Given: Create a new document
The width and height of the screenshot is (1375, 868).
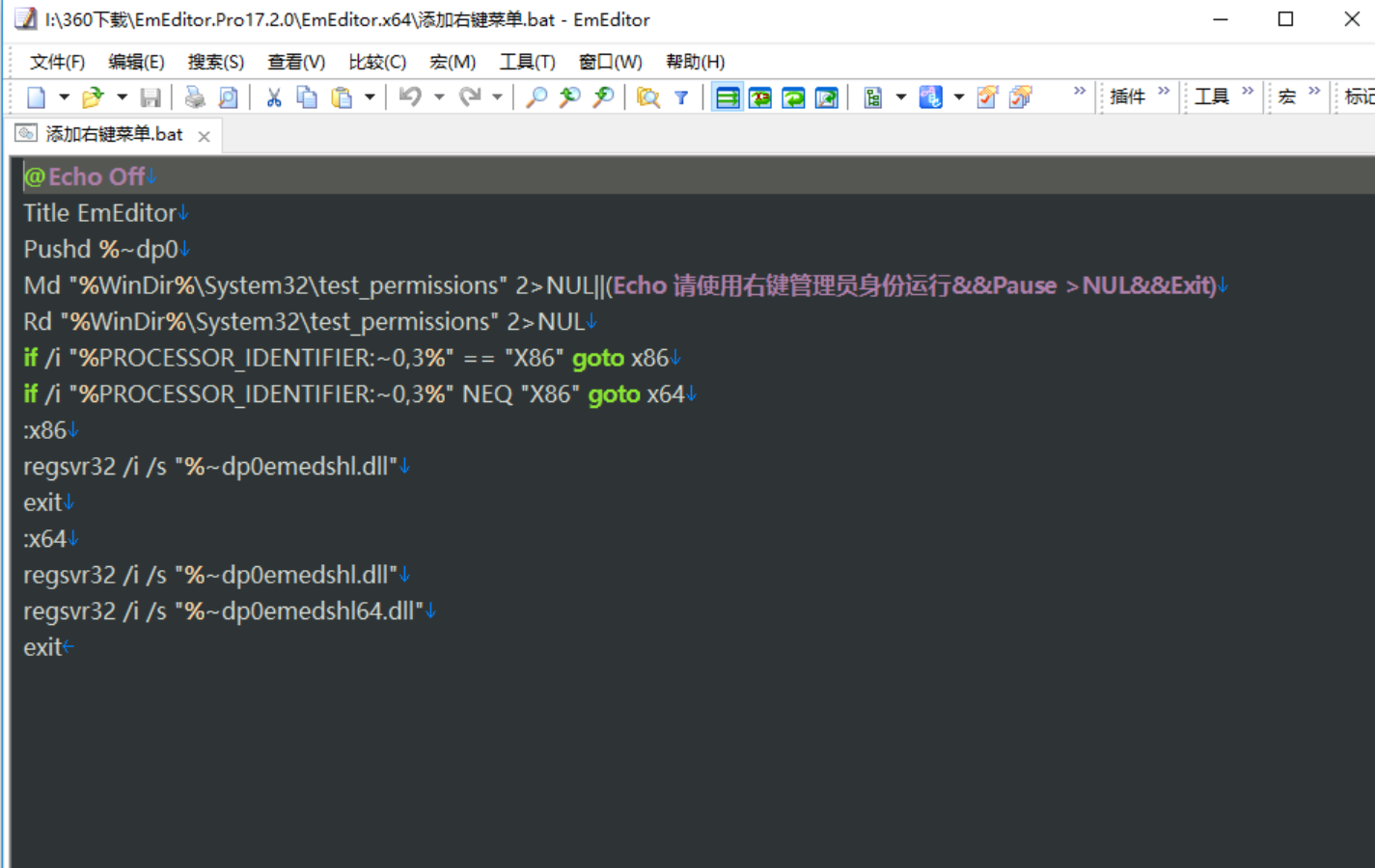Looking at the screenshot, I should pos(36,96).
